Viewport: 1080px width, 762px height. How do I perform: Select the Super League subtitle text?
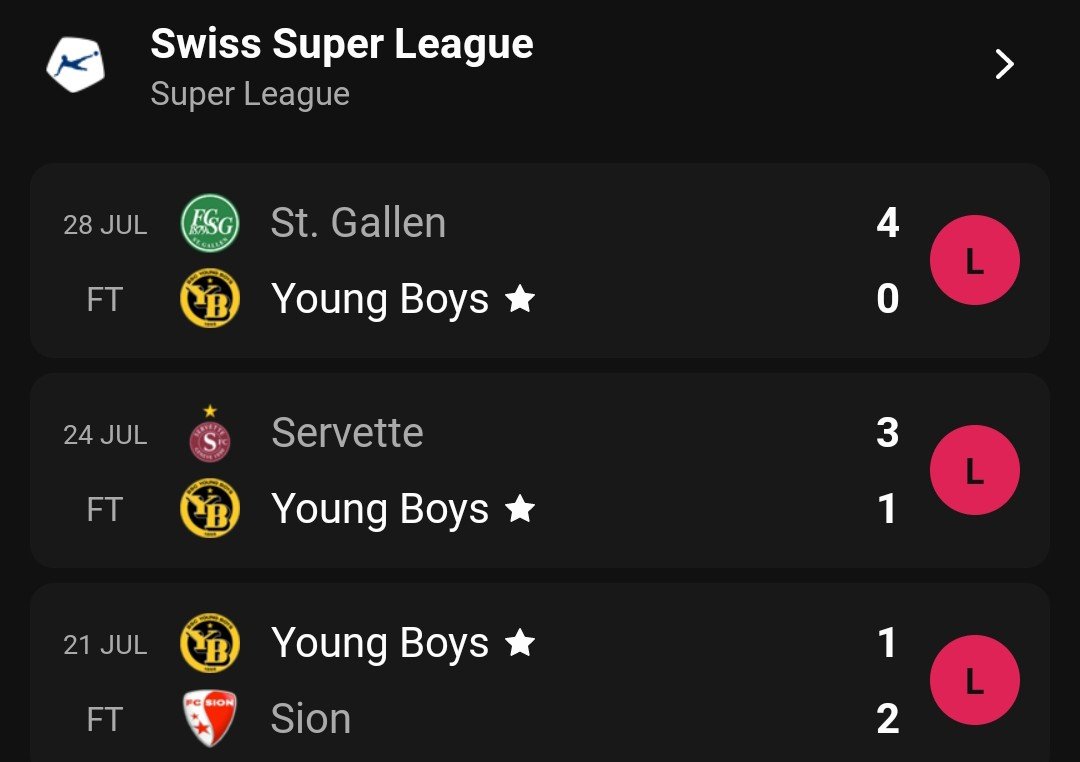(250, 94)
